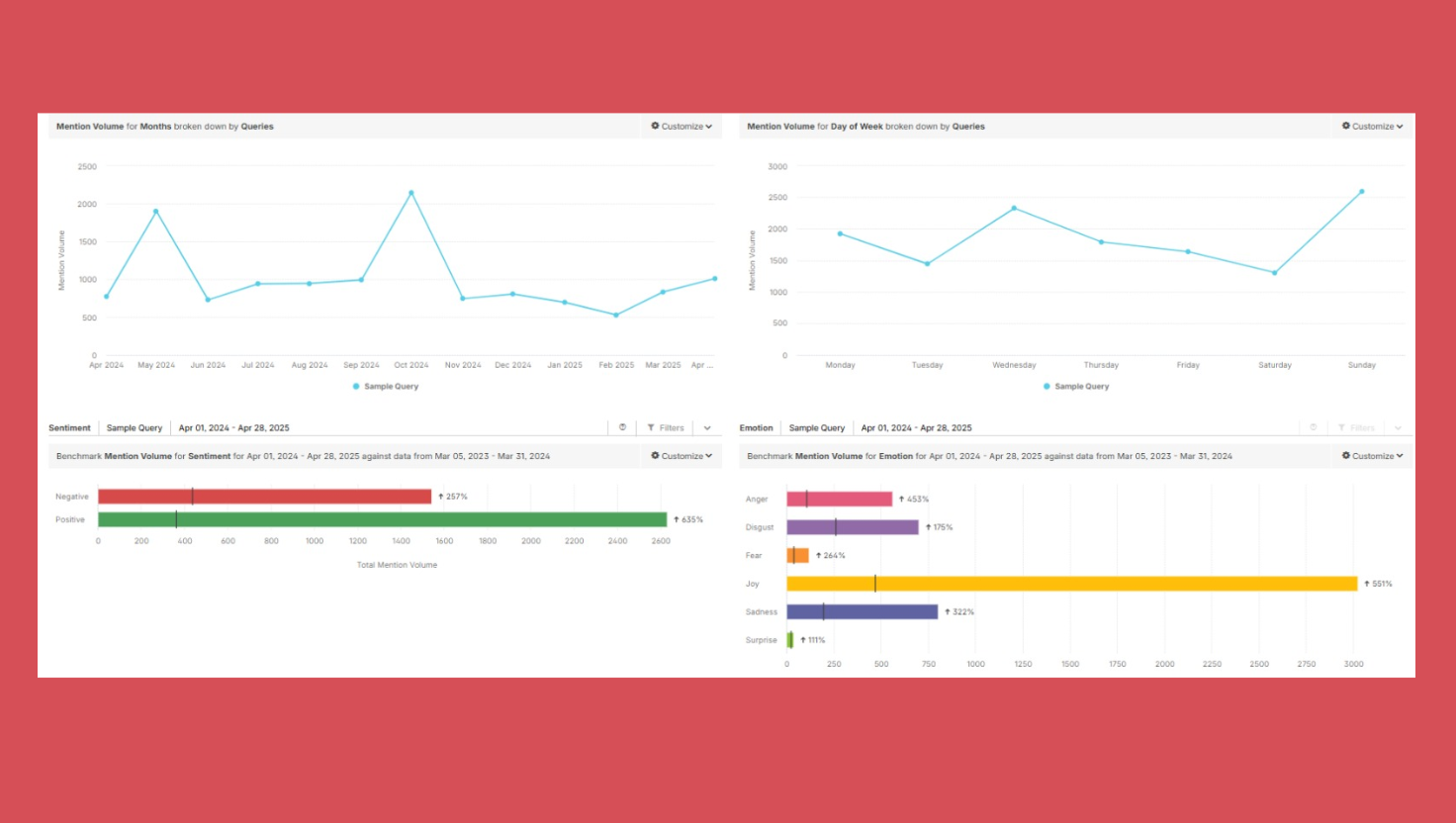The width and height of the screenshot is (1456, 823).
Task: Toggle Sample Query legend in Day of Week chart
Action: point(1076,387)
